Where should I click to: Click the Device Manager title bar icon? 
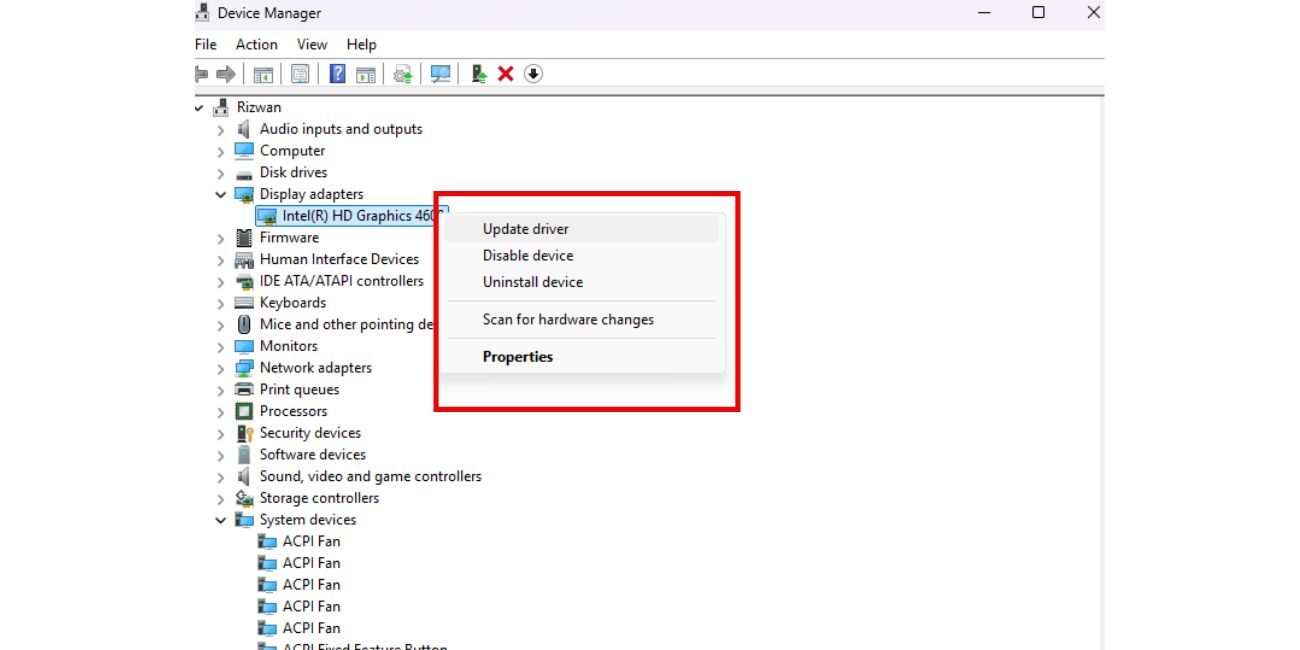202,13
